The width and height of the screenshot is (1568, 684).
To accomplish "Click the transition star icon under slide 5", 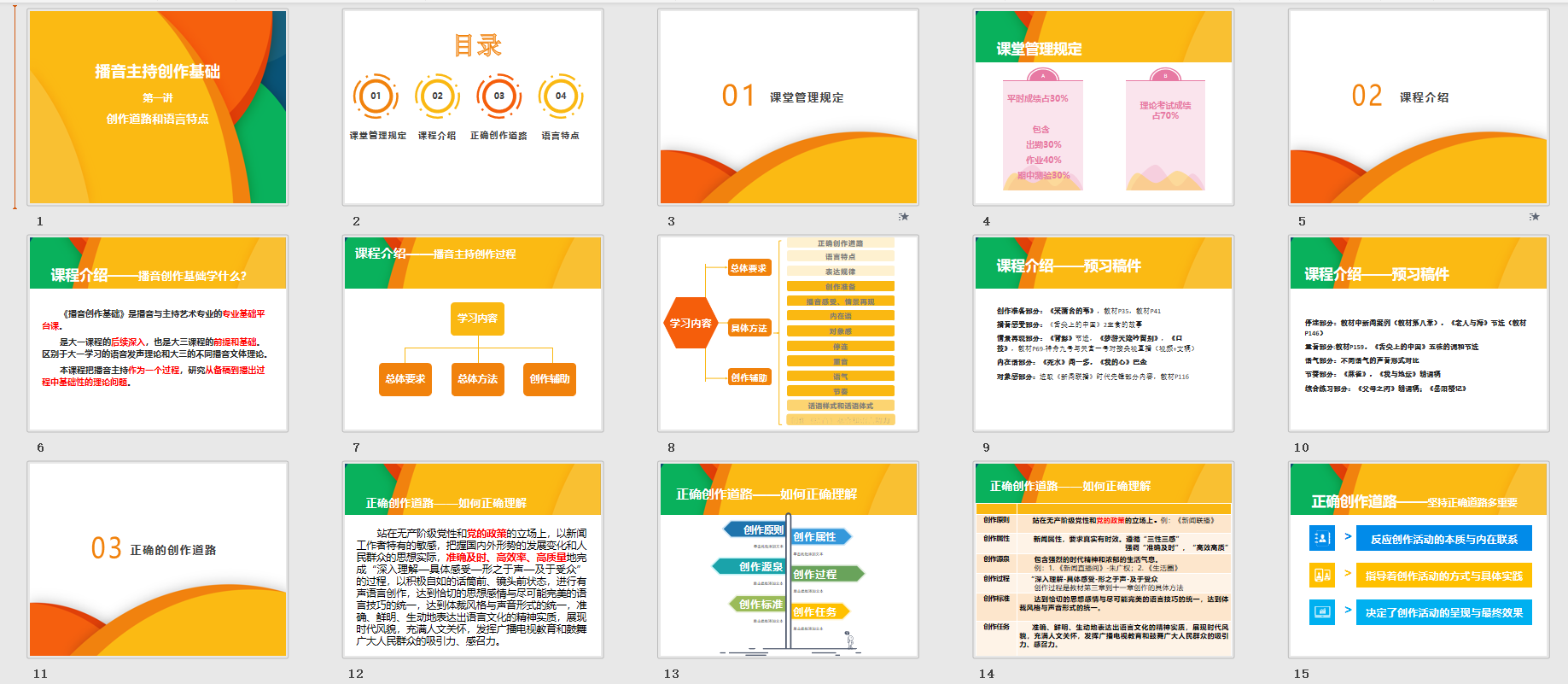I will click(x=1535, y=217).
